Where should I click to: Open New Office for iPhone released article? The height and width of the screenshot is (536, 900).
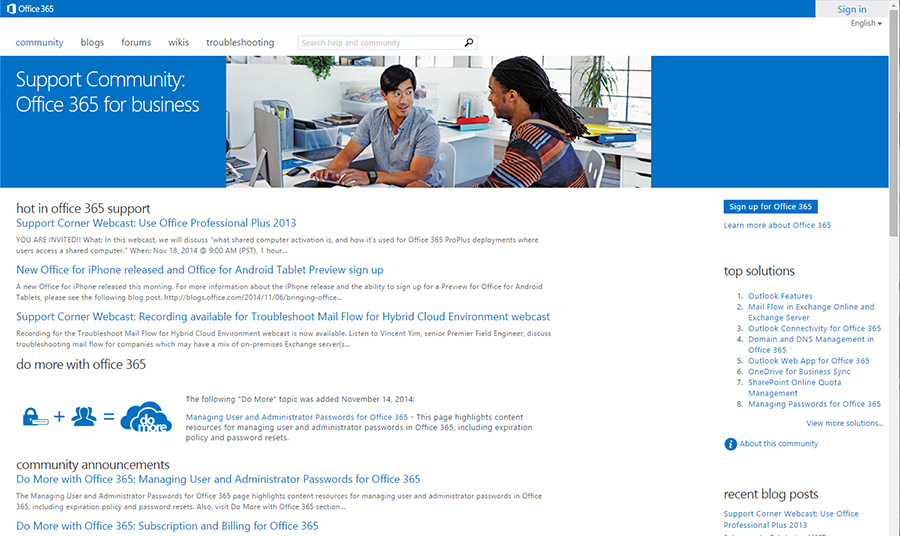(200, 270)
